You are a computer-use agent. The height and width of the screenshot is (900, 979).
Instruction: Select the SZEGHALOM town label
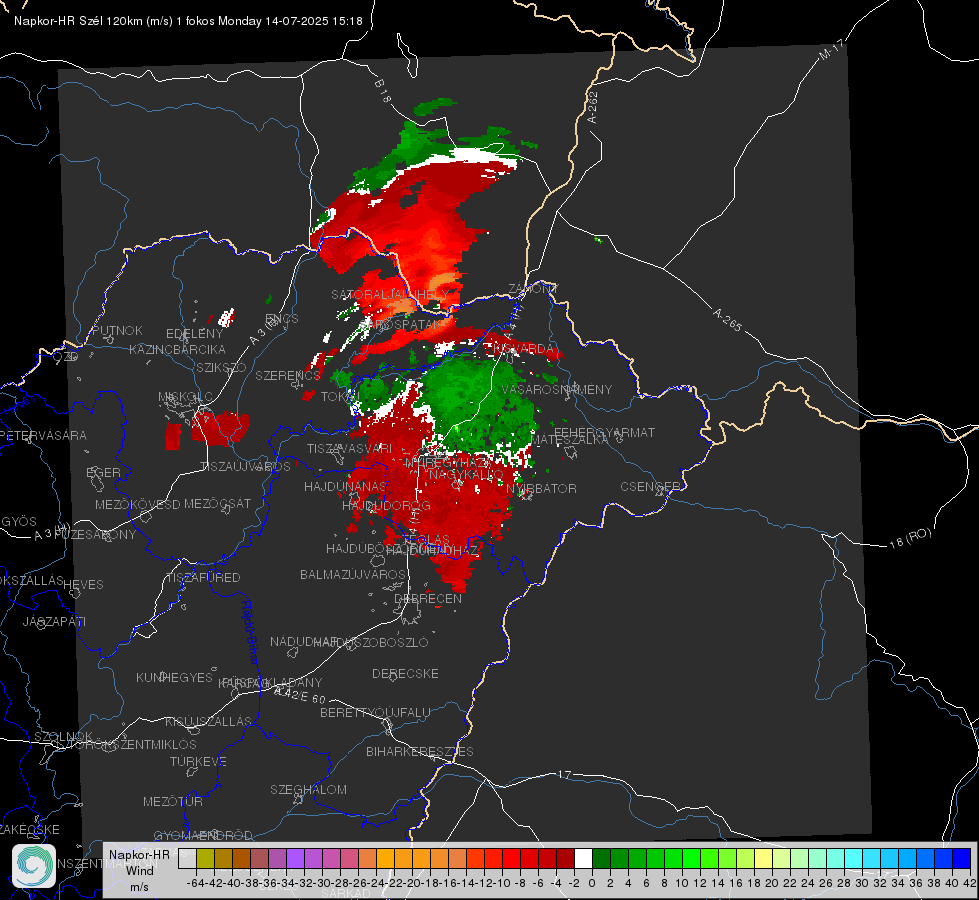click(x=308, y=789)
